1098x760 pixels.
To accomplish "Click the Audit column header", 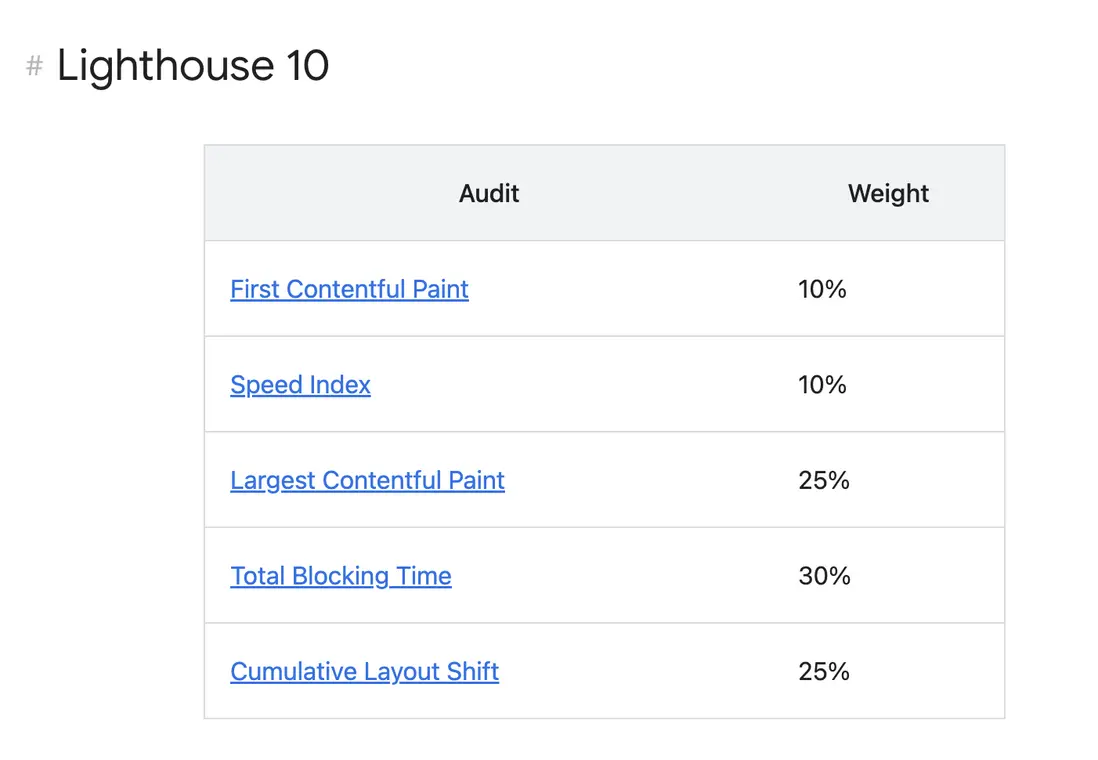I will pyautogui.click(x=489, y=194).
